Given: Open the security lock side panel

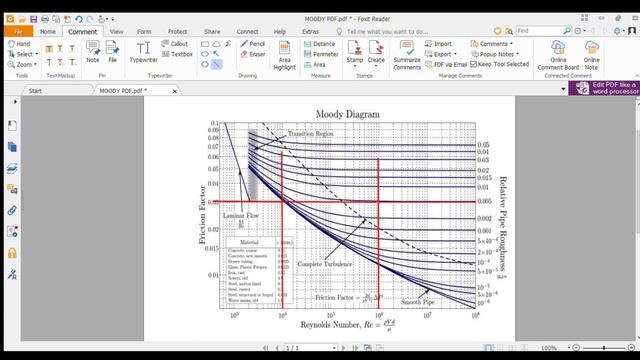Looking at the screenshot, I should click(12, 253).
